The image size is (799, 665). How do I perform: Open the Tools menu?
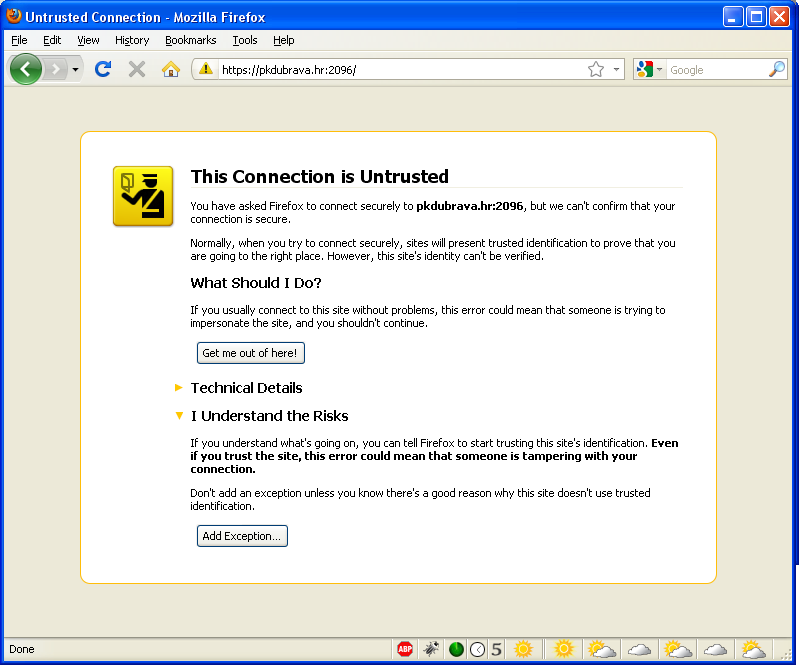(x=245, y=40)
